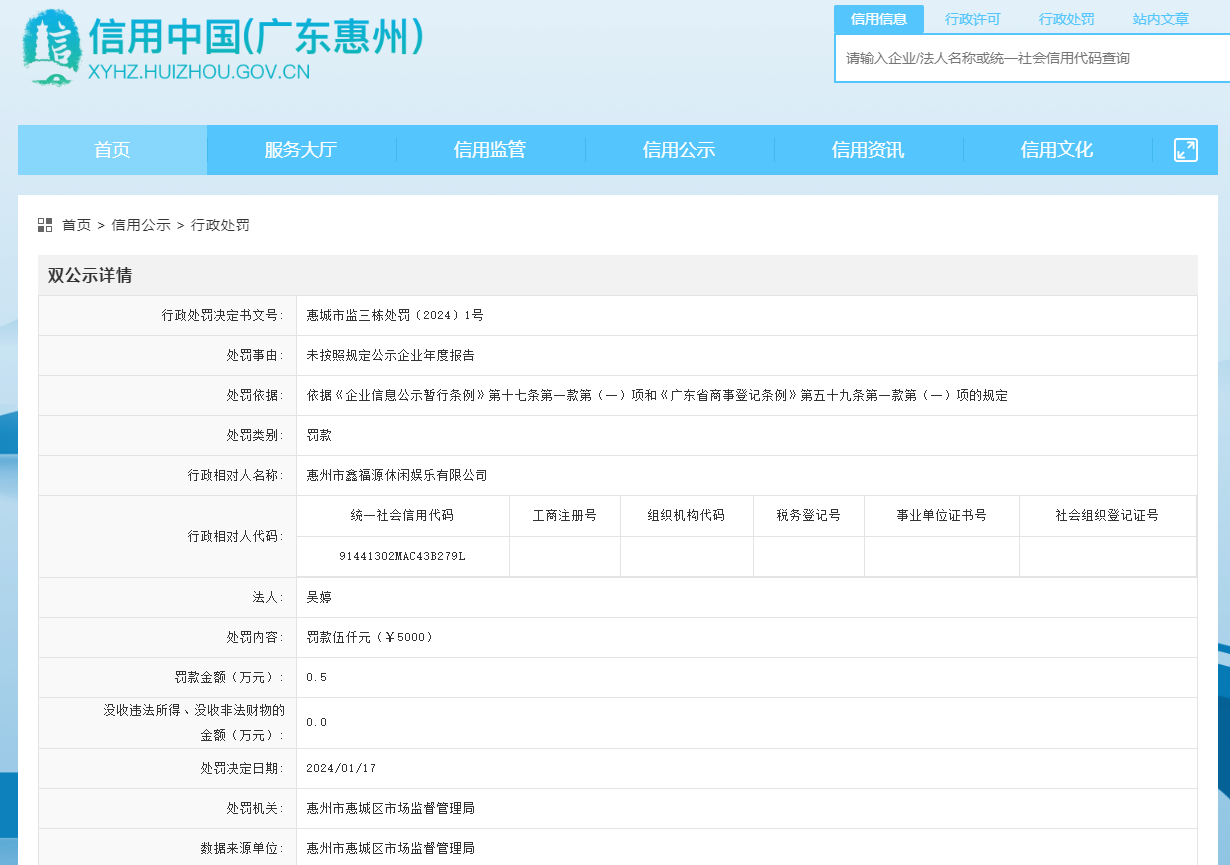The height and width of the screenshot is (865, 1230).
Task: Click the 事业单位证书号 column header
Action: tap(942, 515)
